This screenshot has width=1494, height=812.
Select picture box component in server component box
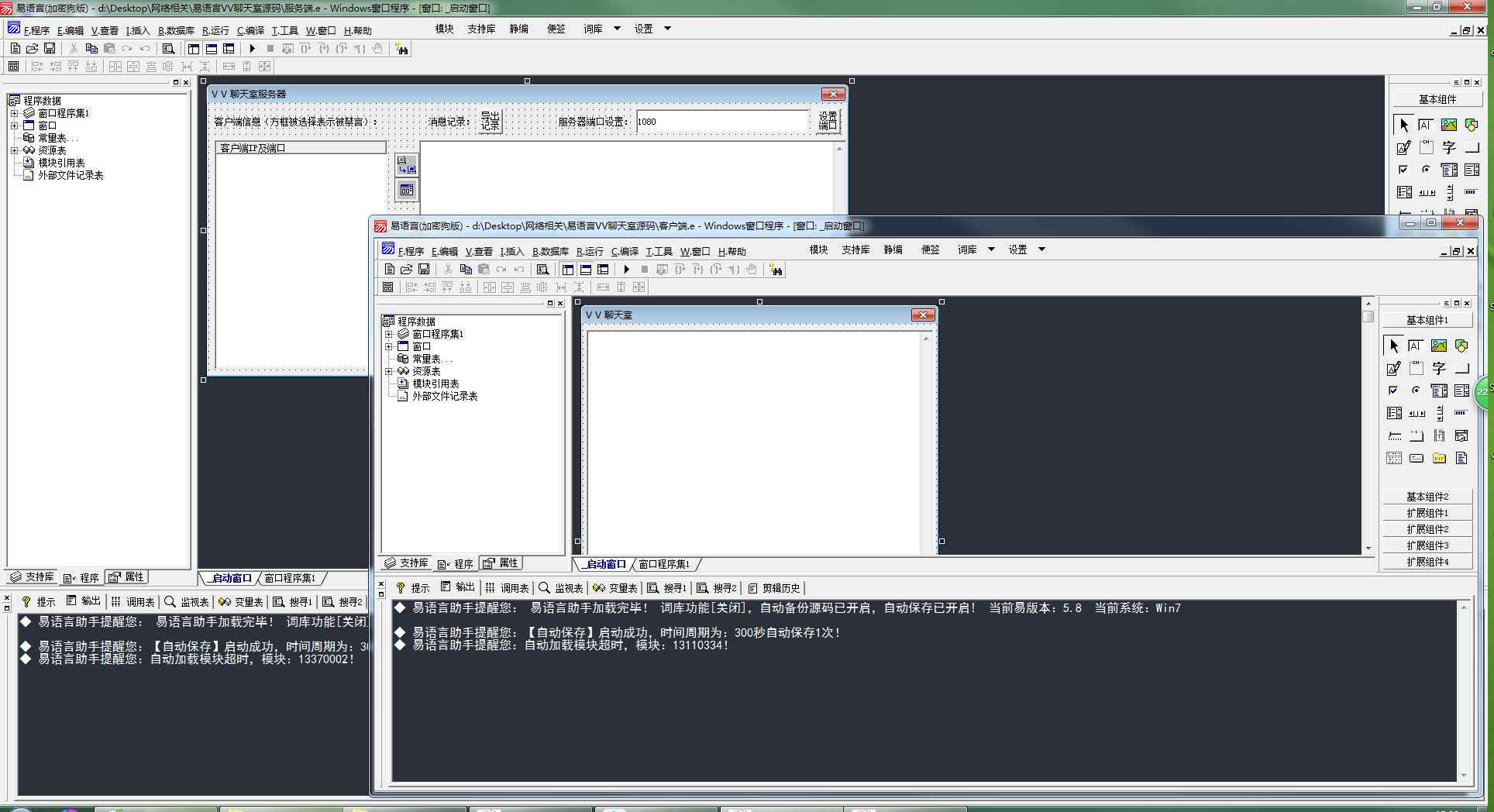[1449, 125]
